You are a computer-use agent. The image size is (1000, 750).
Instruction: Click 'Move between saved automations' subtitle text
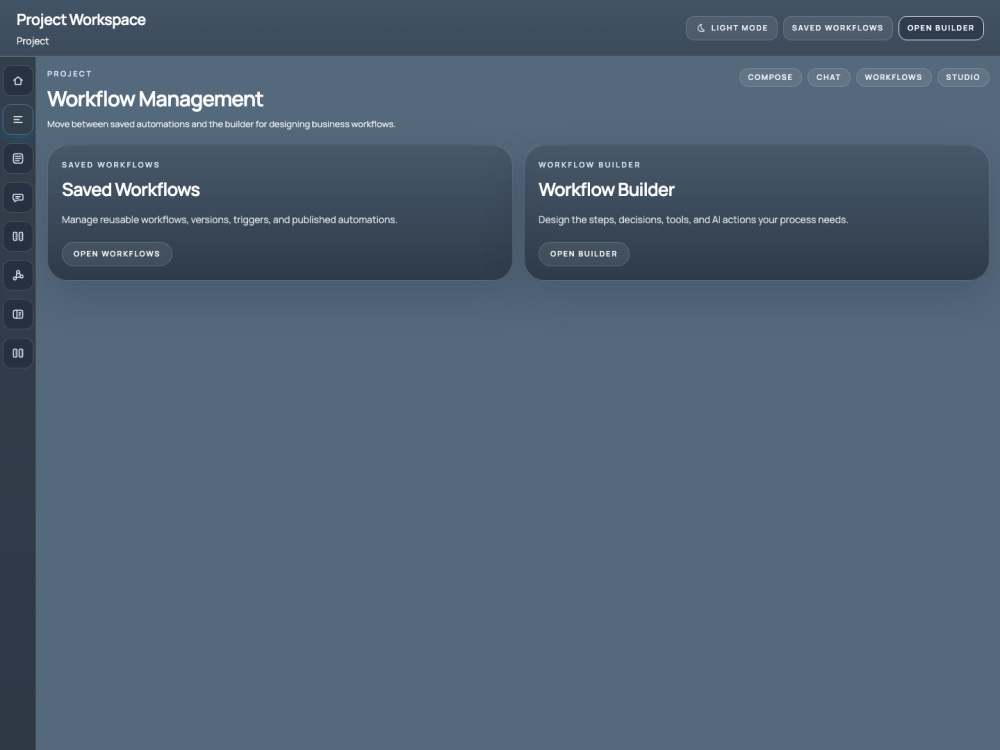[221, 124]
